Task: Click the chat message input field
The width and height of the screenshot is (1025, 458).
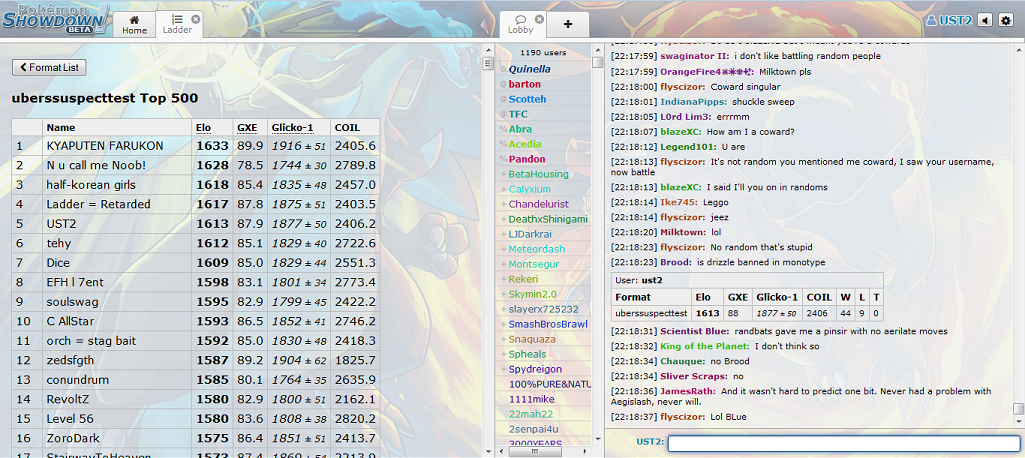Action: pos(843,444)
